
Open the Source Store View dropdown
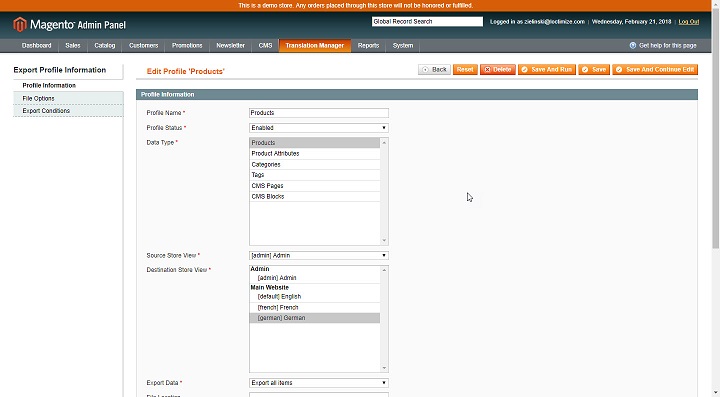tap(319, 255)
